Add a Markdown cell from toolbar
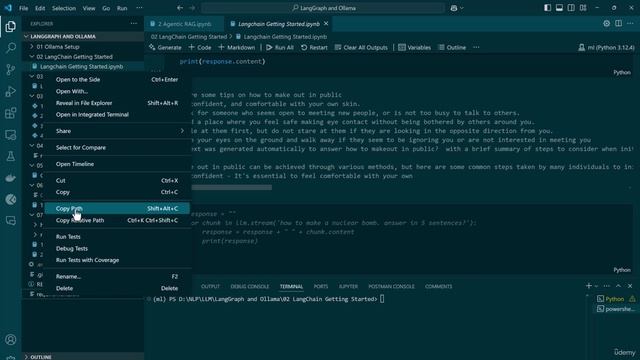This screenshot has width=640, height=360. click(x=236, y=47)
